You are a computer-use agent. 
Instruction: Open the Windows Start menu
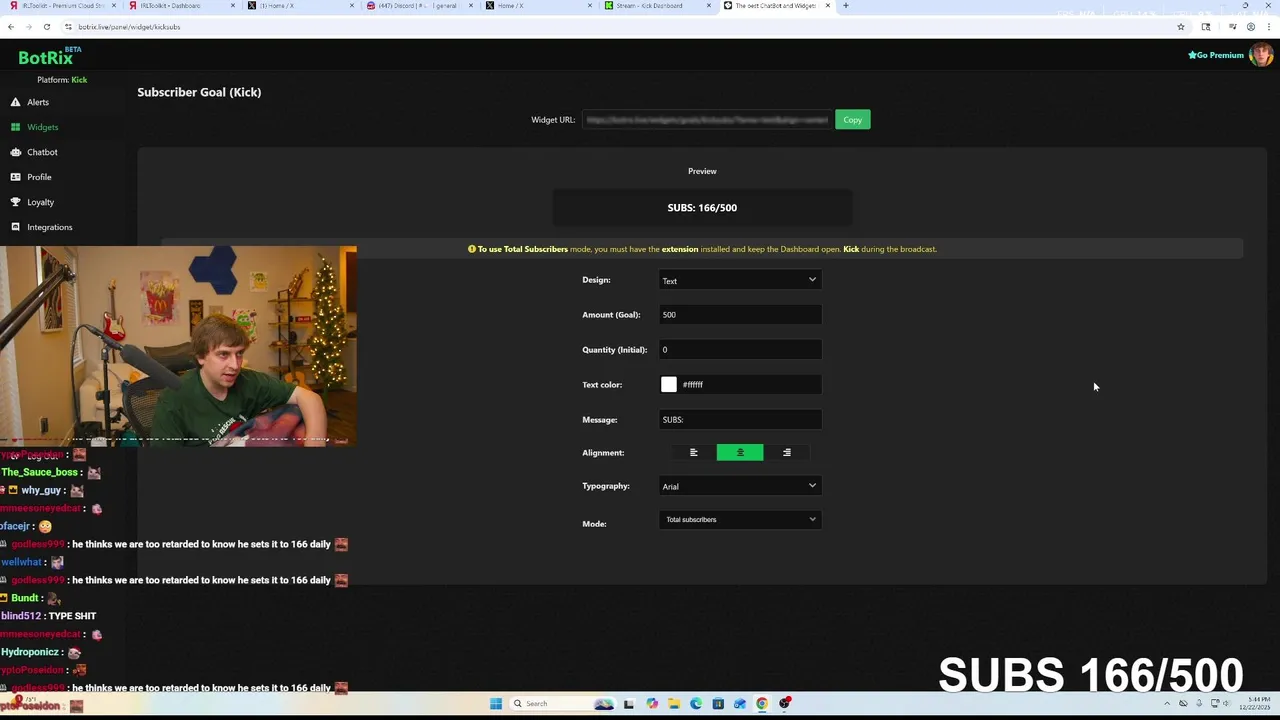coord(496,704)
